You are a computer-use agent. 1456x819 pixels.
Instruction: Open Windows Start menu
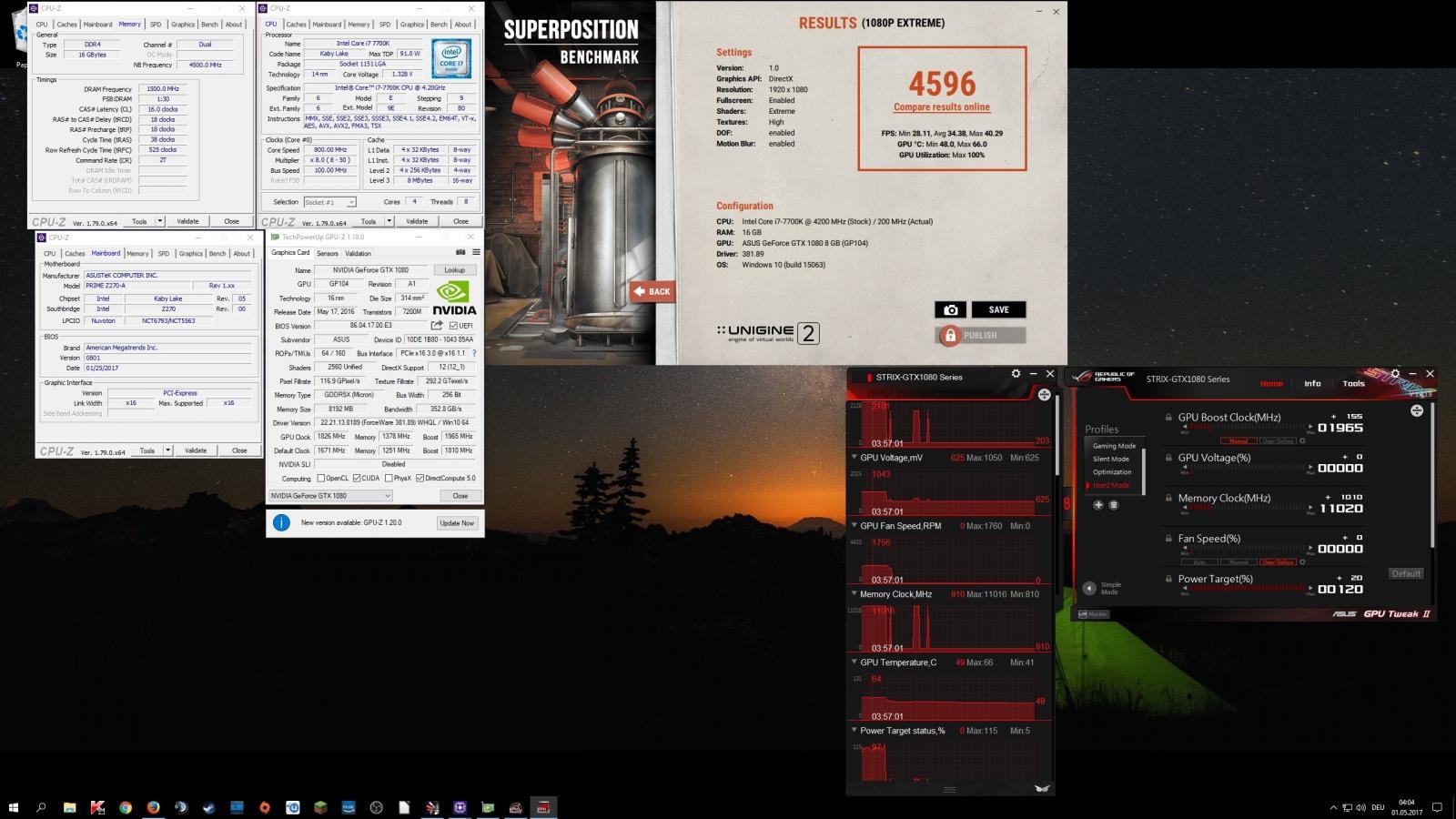pyautogui.click(x=14, y=807)
